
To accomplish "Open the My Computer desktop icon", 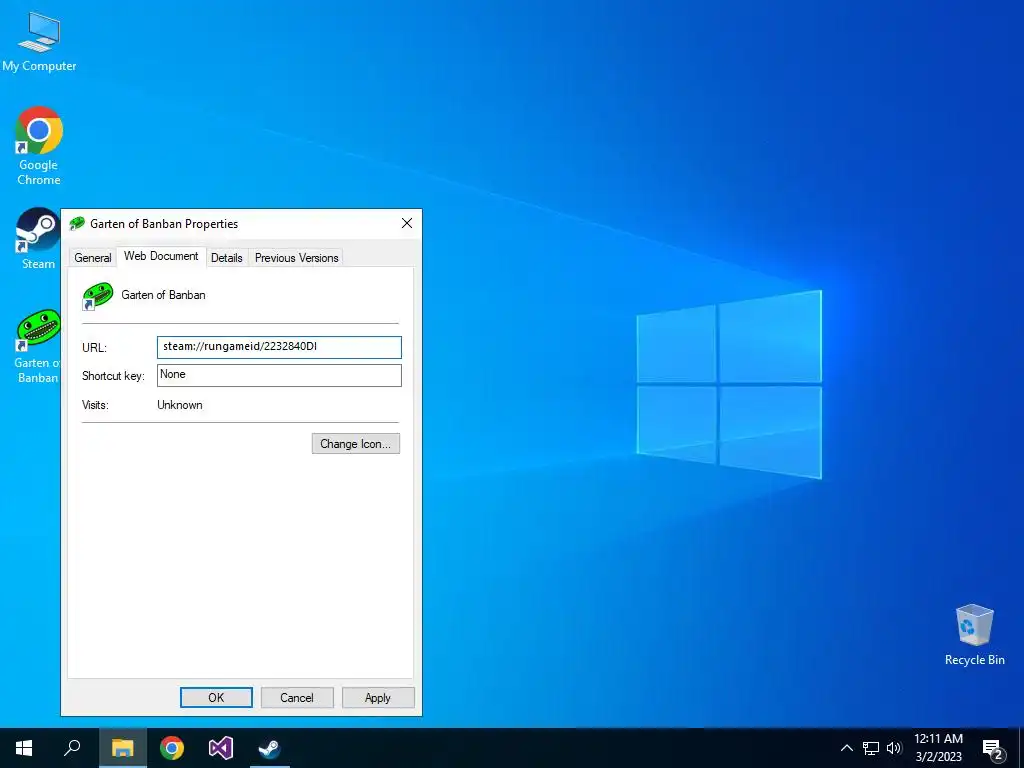I will [x=39, y=42].
